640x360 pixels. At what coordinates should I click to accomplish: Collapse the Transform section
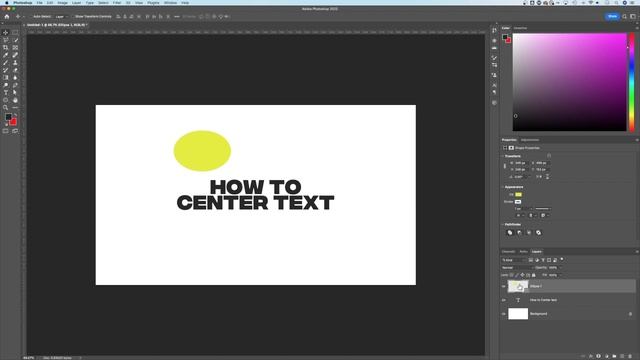coord(502,156)
